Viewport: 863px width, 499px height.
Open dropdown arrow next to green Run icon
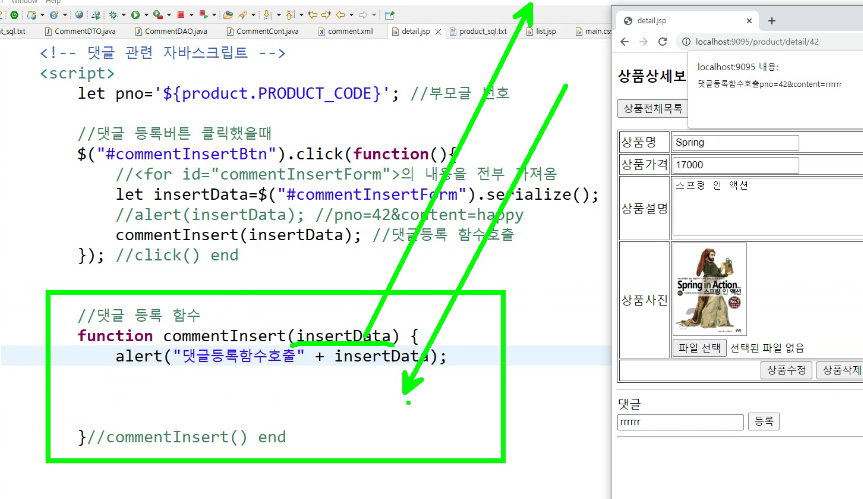(x=146, y=15)
